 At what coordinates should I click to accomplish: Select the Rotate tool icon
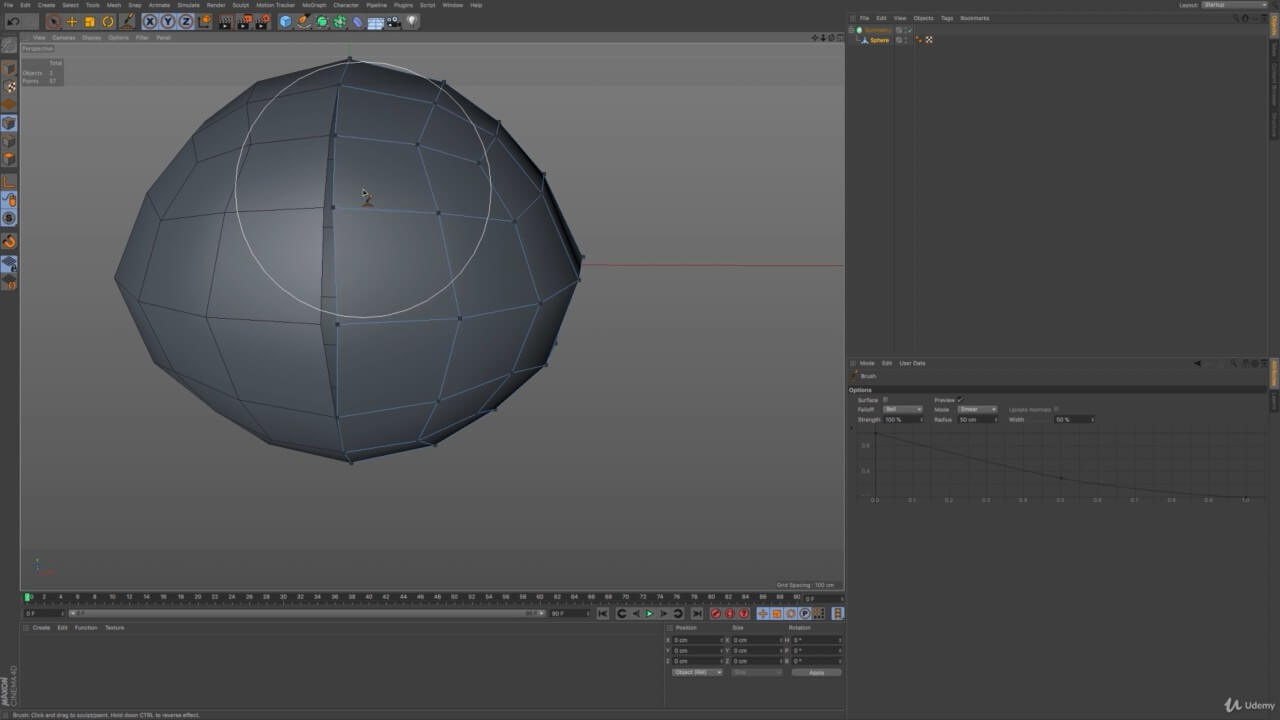[108, 21]
